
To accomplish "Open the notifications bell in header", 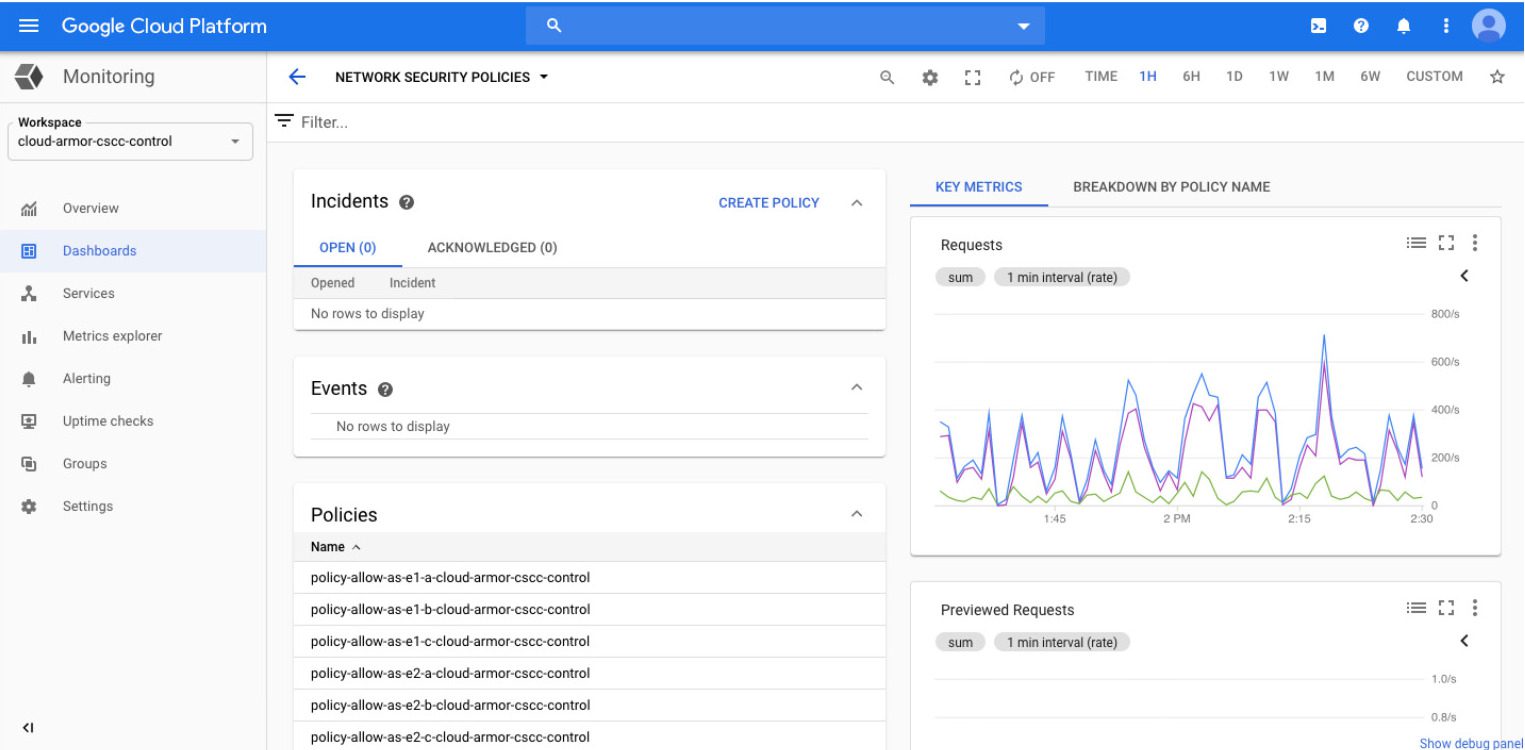I will 1402,26.
